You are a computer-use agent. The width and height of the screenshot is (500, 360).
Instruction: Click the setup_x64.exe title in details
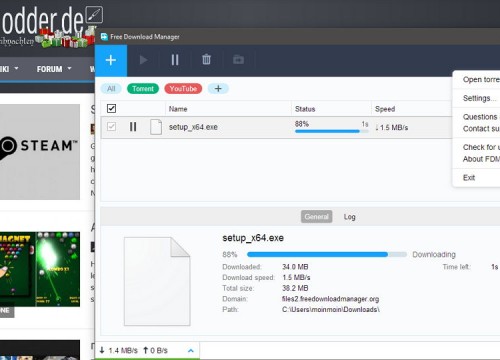pos(253,238)
